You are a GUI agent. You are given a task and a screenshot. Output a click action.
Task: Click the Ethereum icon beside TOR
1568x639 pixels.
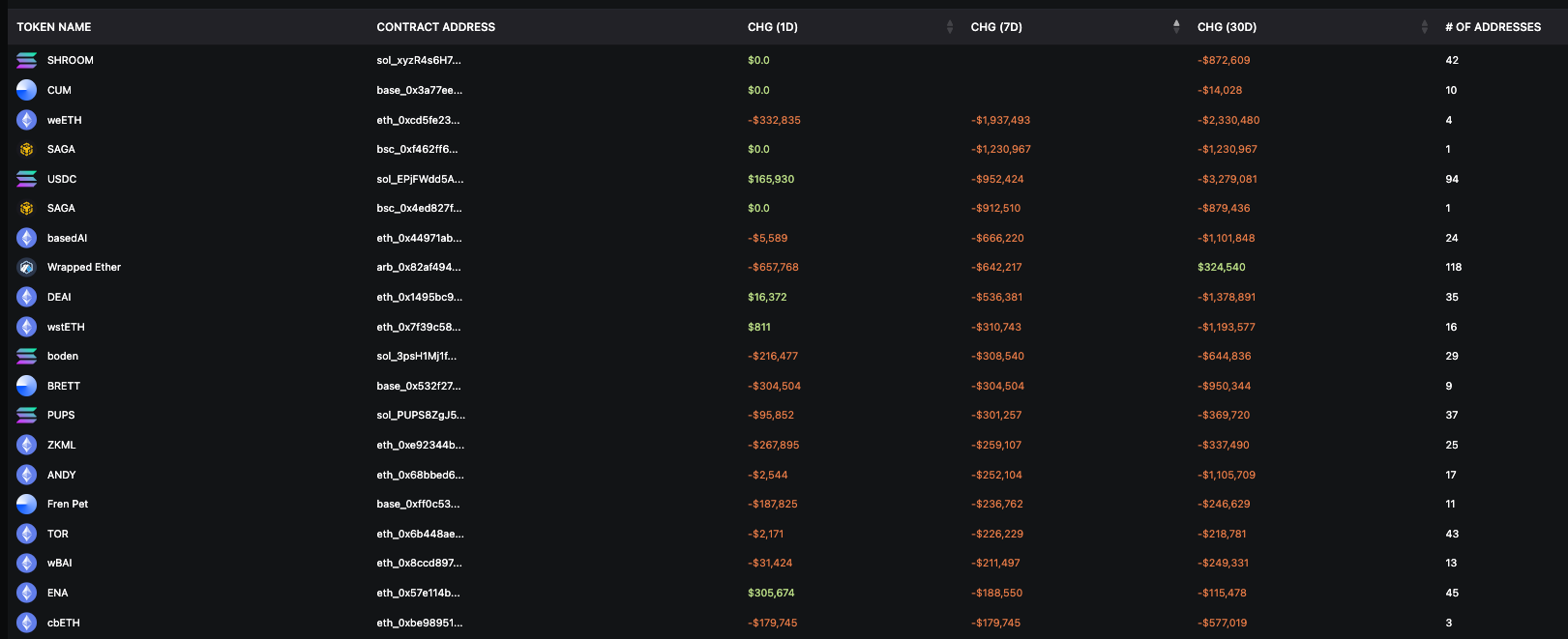[27, 534]
